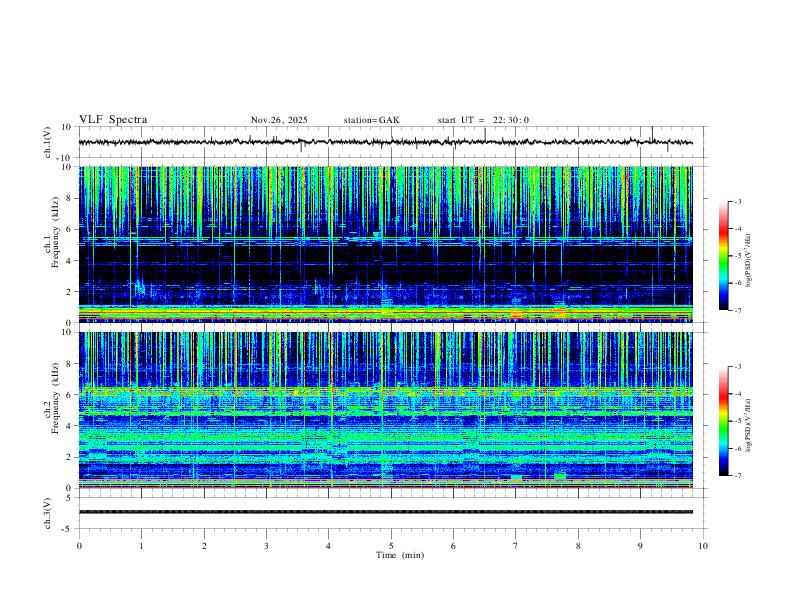The height and width of the screenshot is (612, 792).
Task: Click the lower color bar "log(PSD)" label
Action: (x=748, y=426)
